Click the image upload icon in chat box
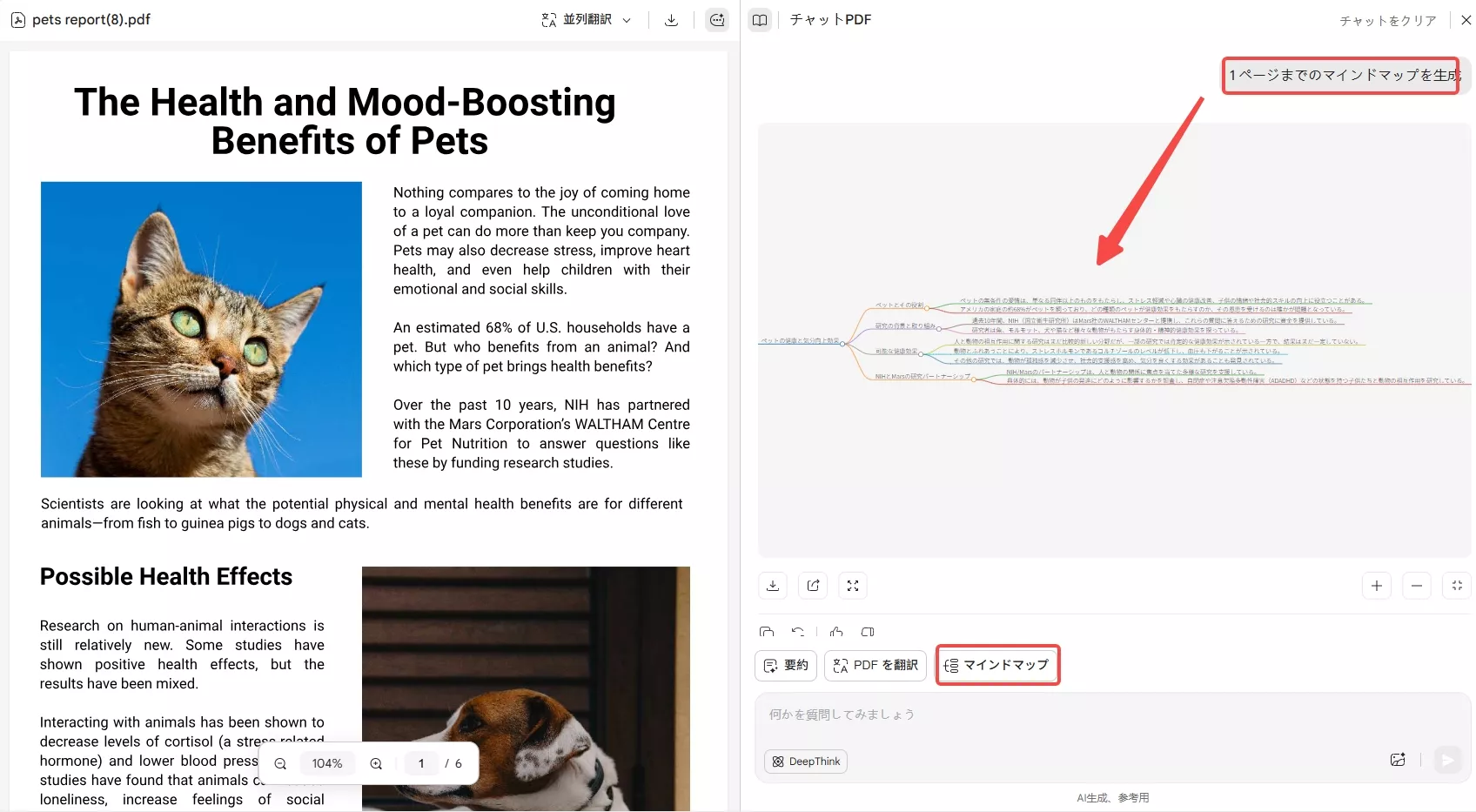 [1398, 760]
